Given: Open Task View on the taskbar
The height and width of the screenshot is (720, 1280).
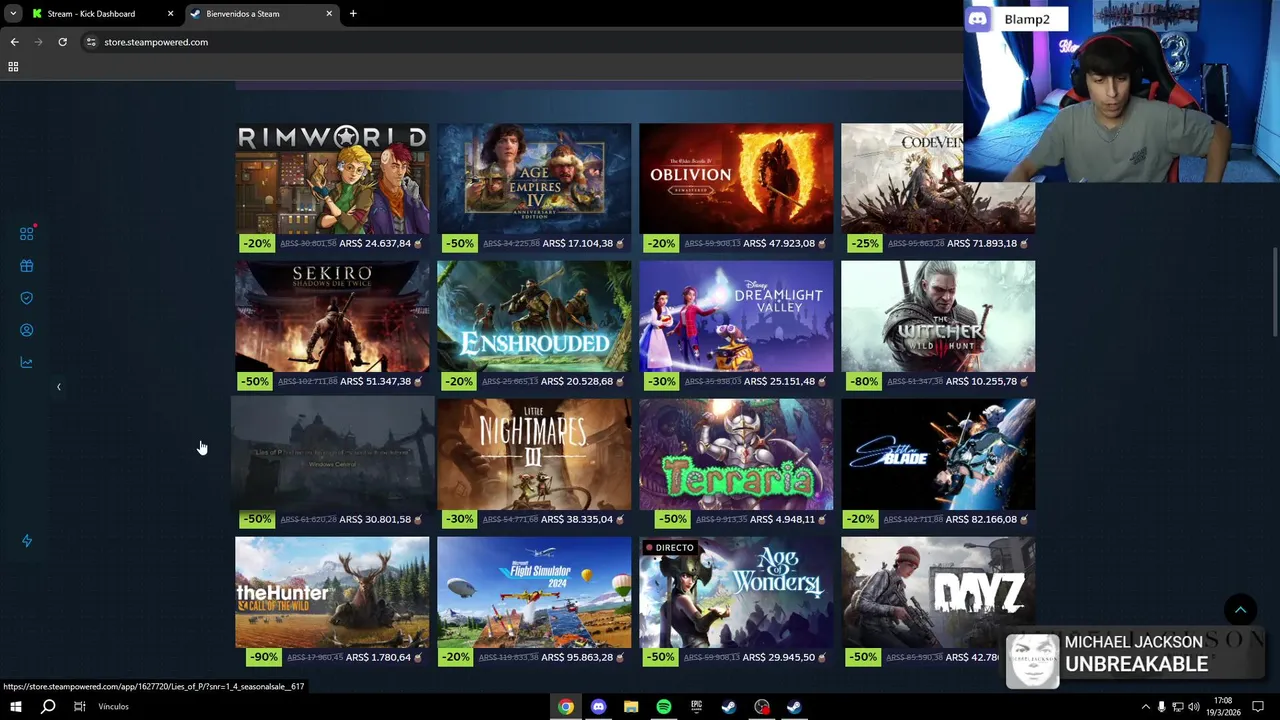Looking at the screenshot, I should (x=79, y=707).
